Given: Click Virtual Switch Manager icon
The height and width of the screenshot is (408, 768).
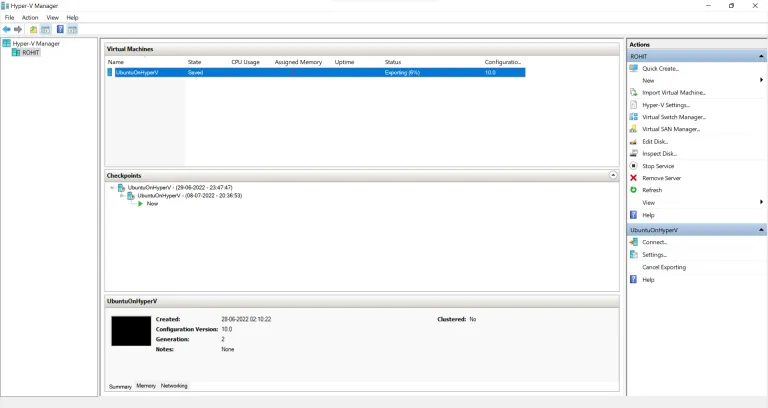Looking at the screenshot, I should click(633, 117).
